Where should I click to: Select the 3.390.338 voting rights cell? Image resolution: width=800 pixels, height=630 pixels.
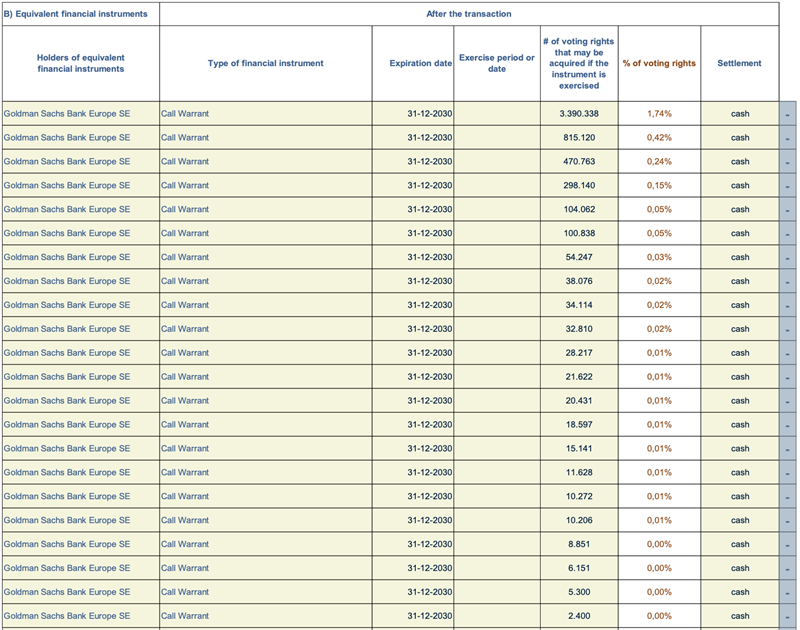pos(579,114)
